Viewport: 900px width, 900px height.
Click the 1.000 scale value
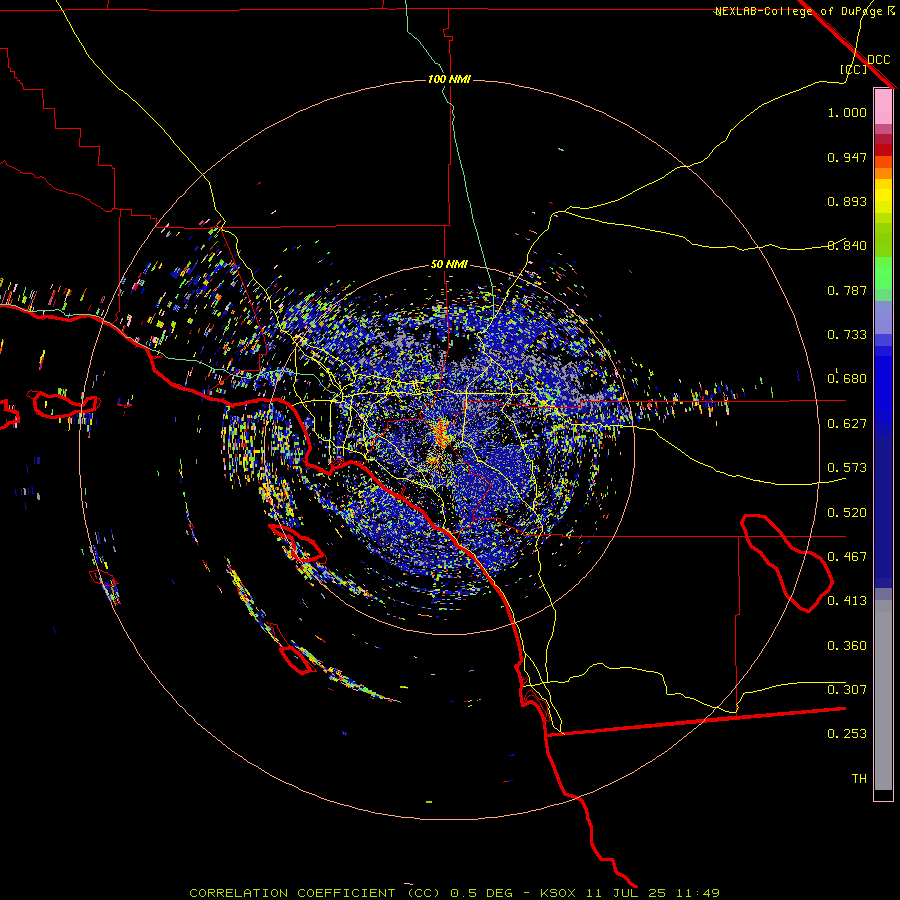tap(847, 112)
